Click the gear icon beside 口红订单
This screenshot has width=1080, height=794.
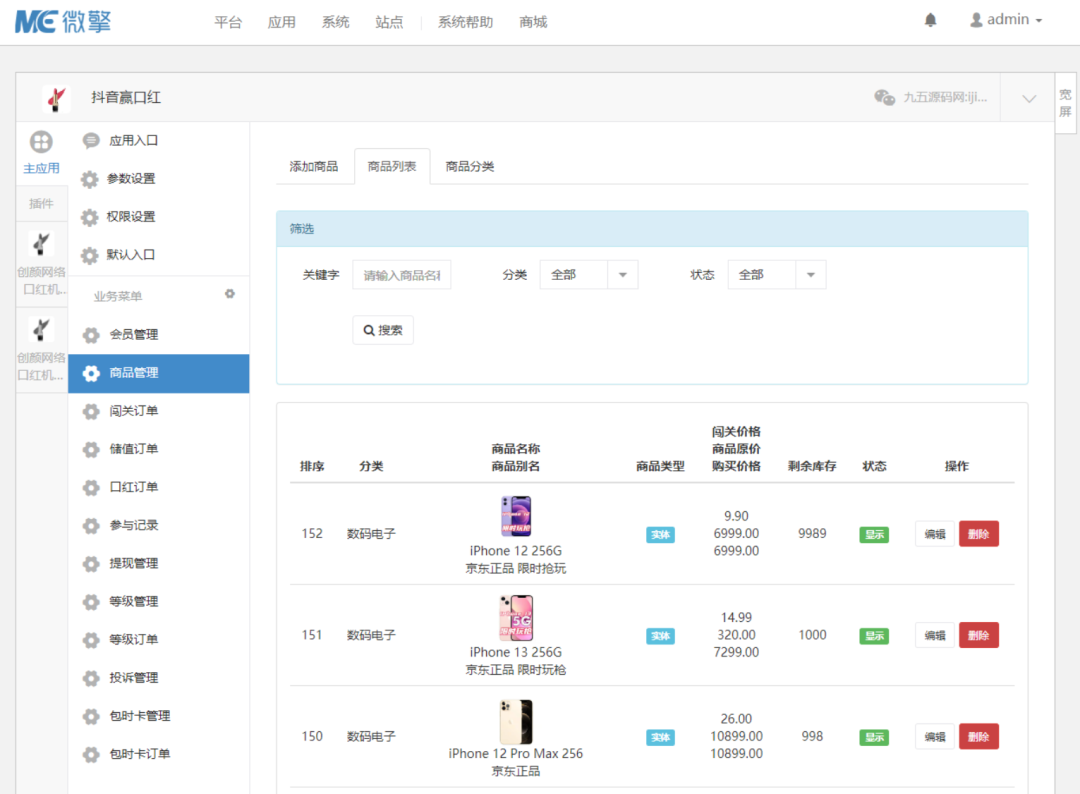click(x=91, y=488)
